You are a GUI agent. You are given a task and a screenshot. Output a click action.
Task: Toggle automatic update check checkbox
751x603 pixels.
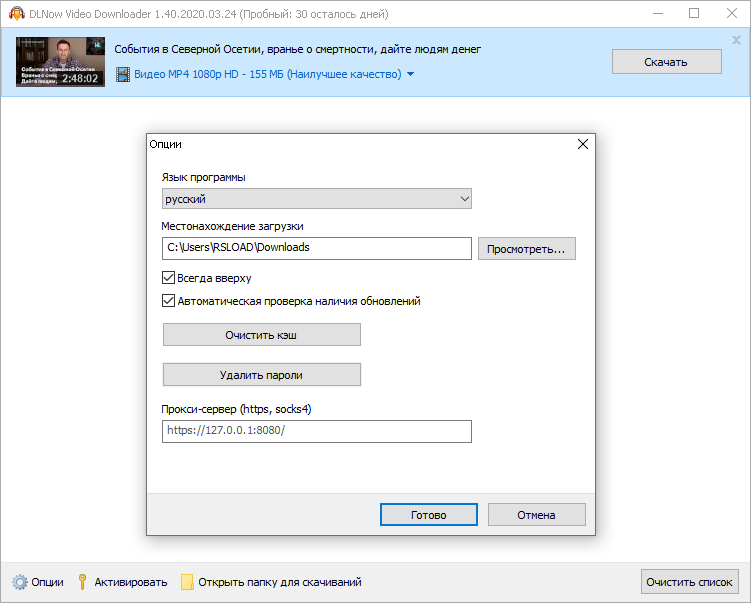pyautogui.click(x=168, y=301)
